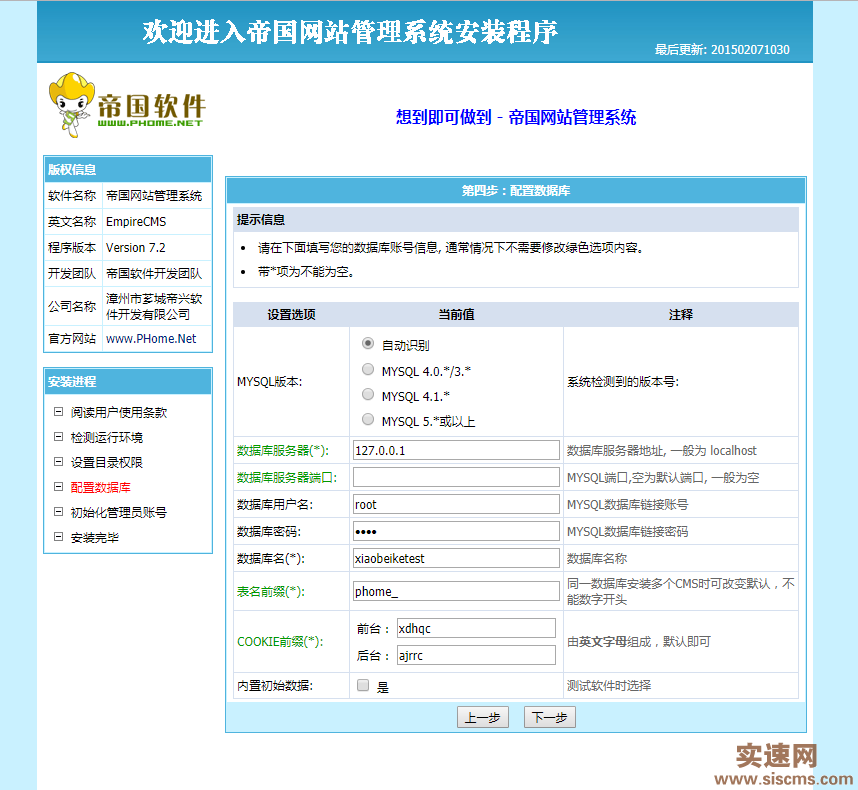Screen dimensions: 858x790
Task: Click the box icon beside 设置目录权限
Action: pos(59,462)
